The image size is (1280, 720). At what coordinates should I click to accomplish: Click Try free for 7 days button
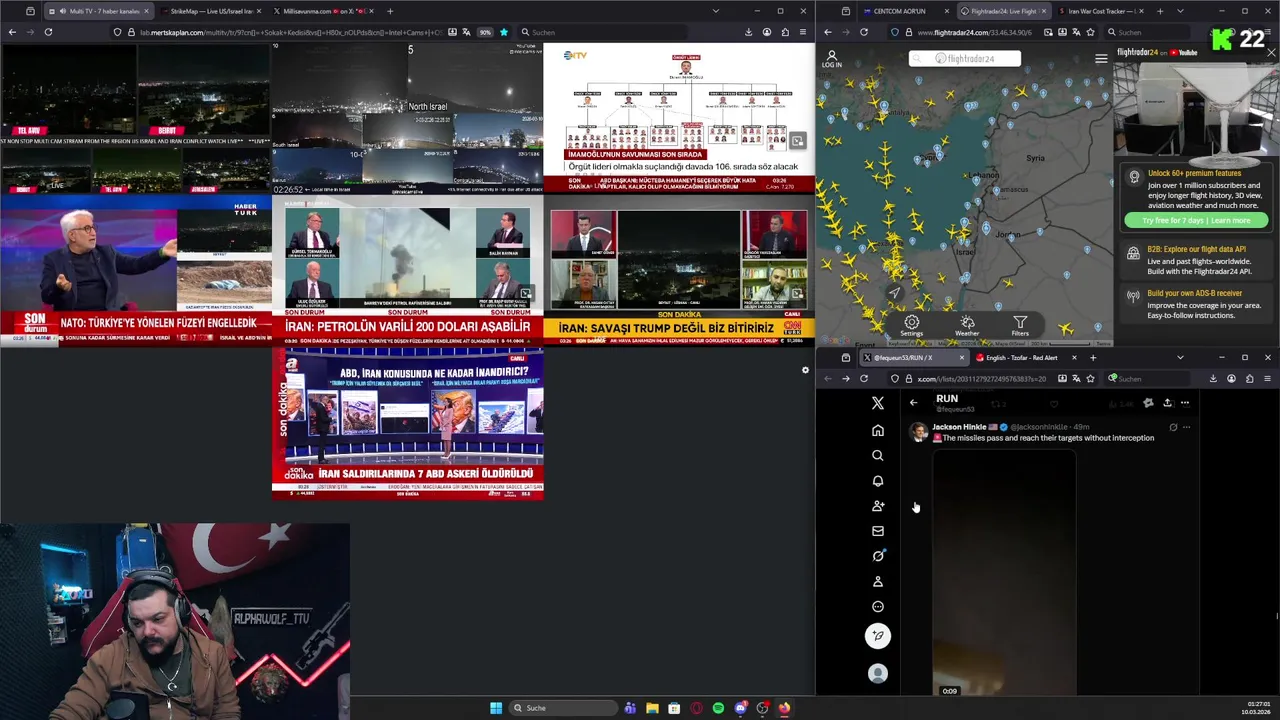(1195, 220)
